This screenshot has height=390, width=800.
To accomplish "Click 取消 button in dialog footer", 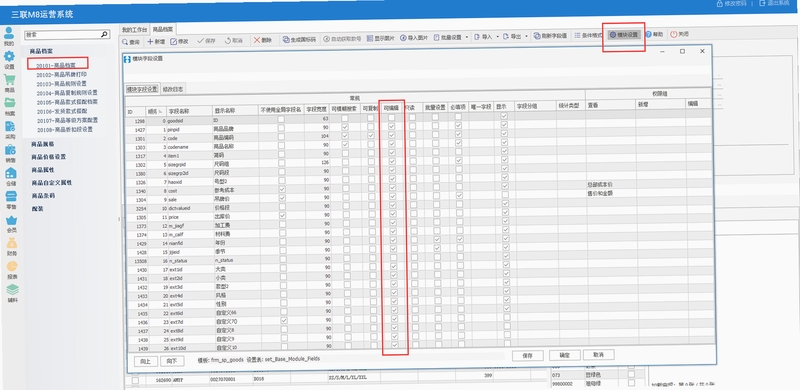I will pyautogui.click(x=598, y=354).
